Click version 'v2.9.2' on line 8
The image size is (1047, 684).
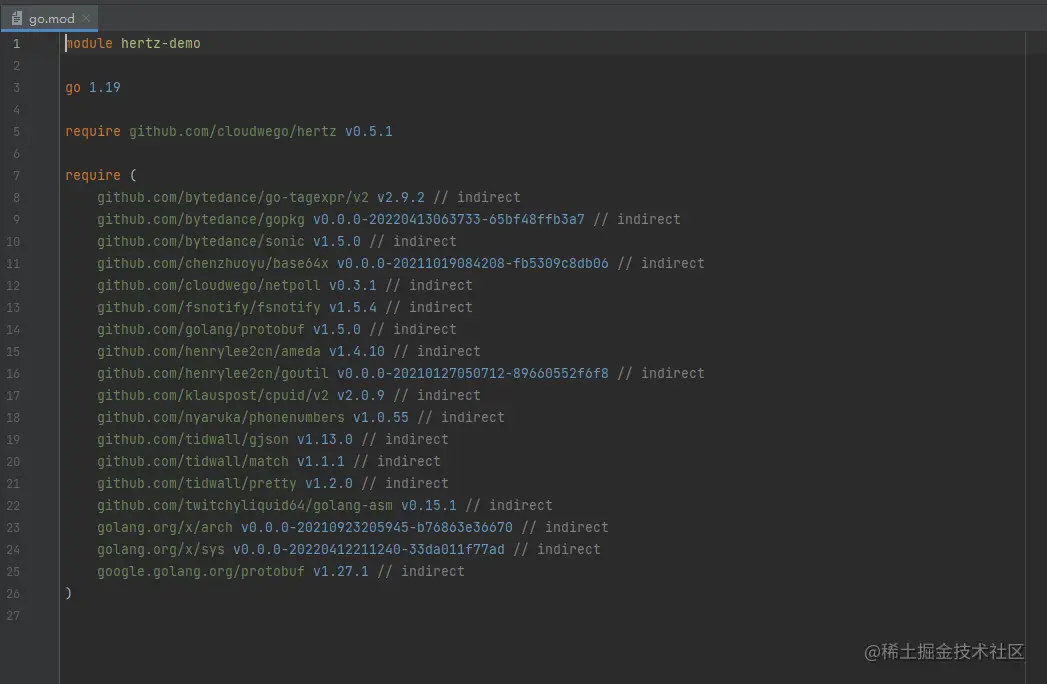coord(401,198)
